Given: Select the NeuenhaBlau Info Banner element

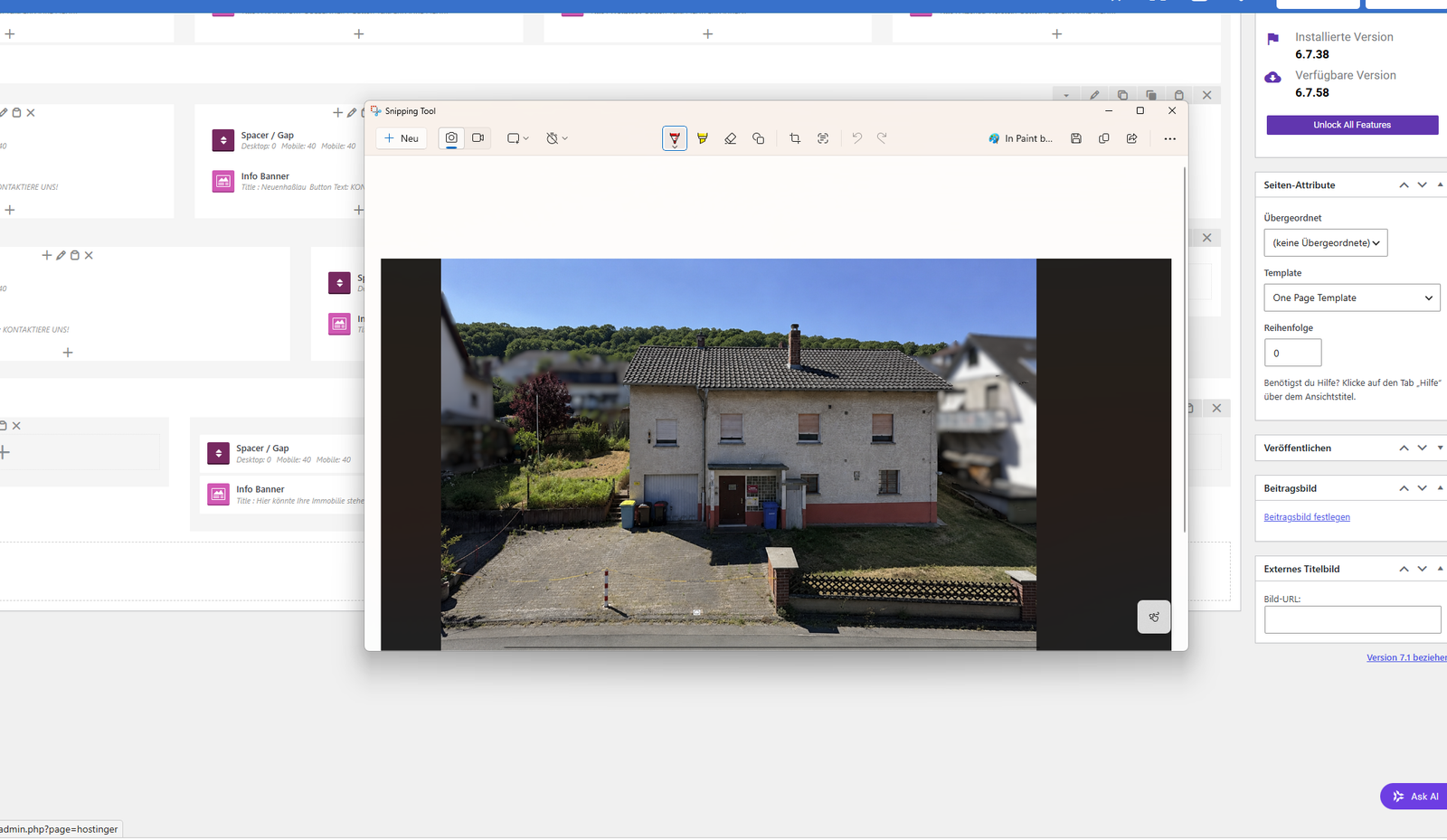Looking at the screenshot, I should coord(286,181).
